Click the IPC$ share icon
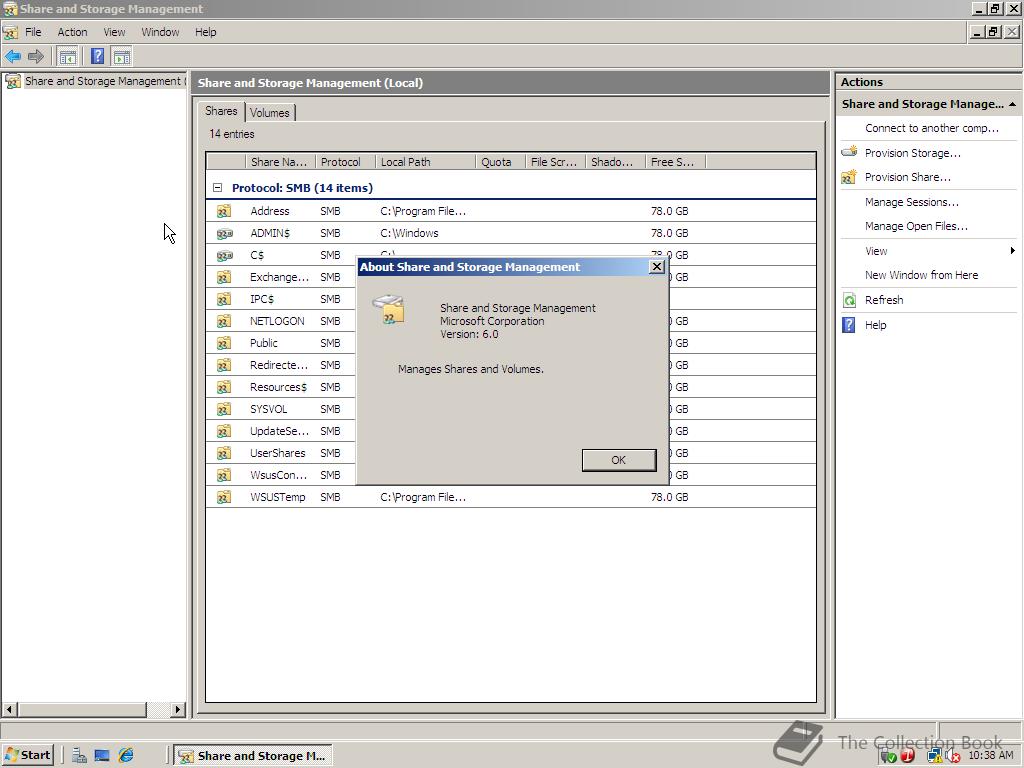The height and width of the screenshot is (768, 1024). tap(224, 299)
